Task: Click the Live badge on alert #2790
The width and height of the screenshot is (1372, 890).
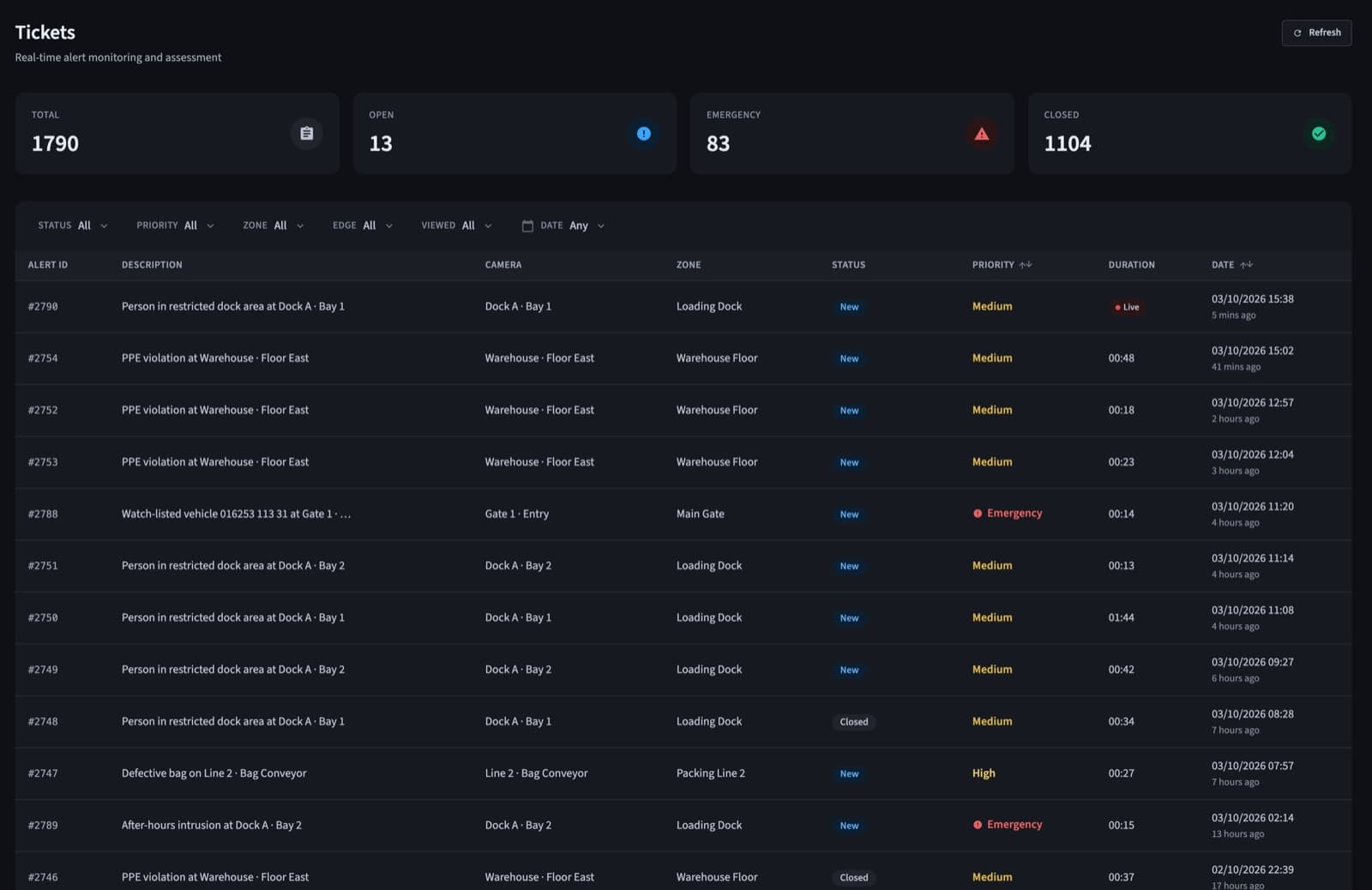Action: point(1127,307)
